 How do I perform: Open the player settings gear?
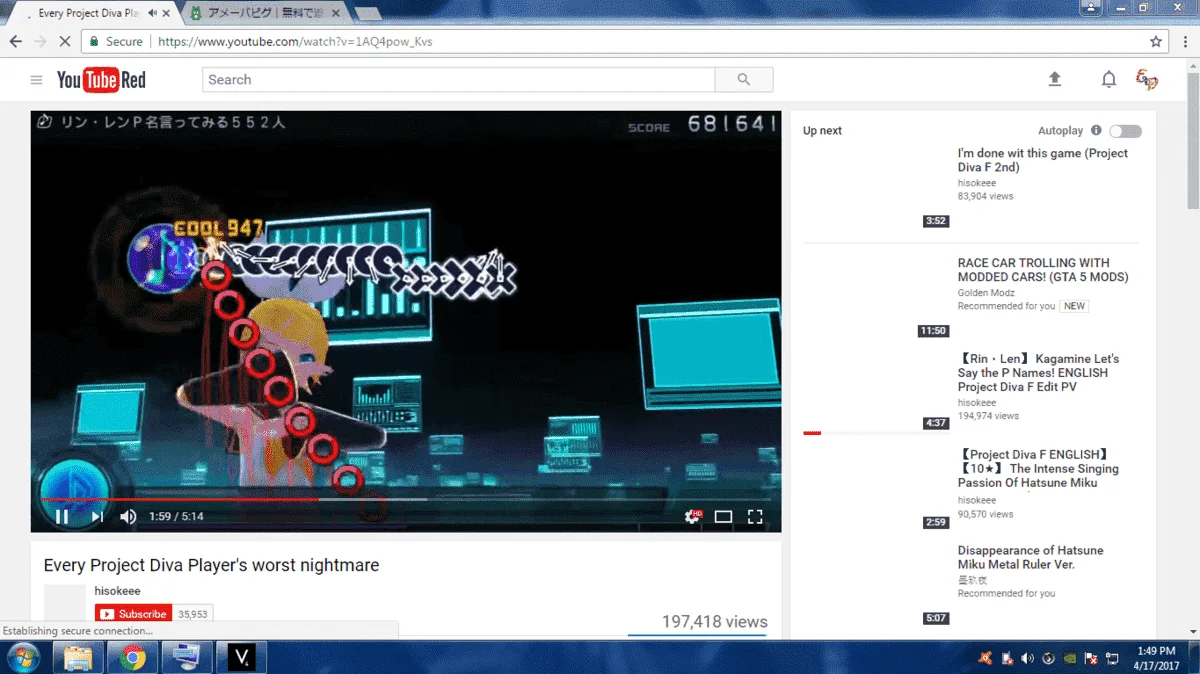point(692,517)
